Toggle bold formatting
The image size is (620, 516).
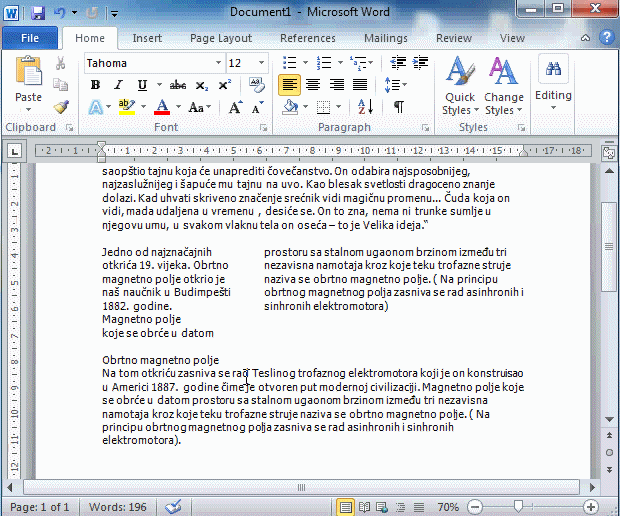click(x=96, y=85)
